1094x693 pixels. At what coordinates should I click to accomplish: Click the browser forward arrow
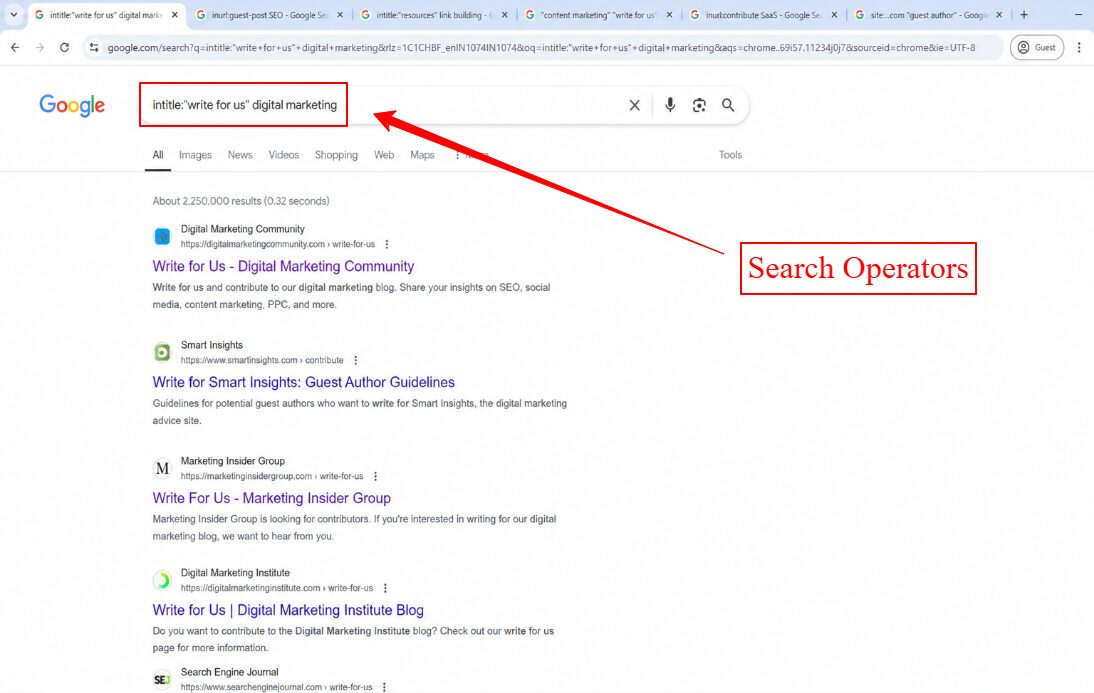(40, 47)
